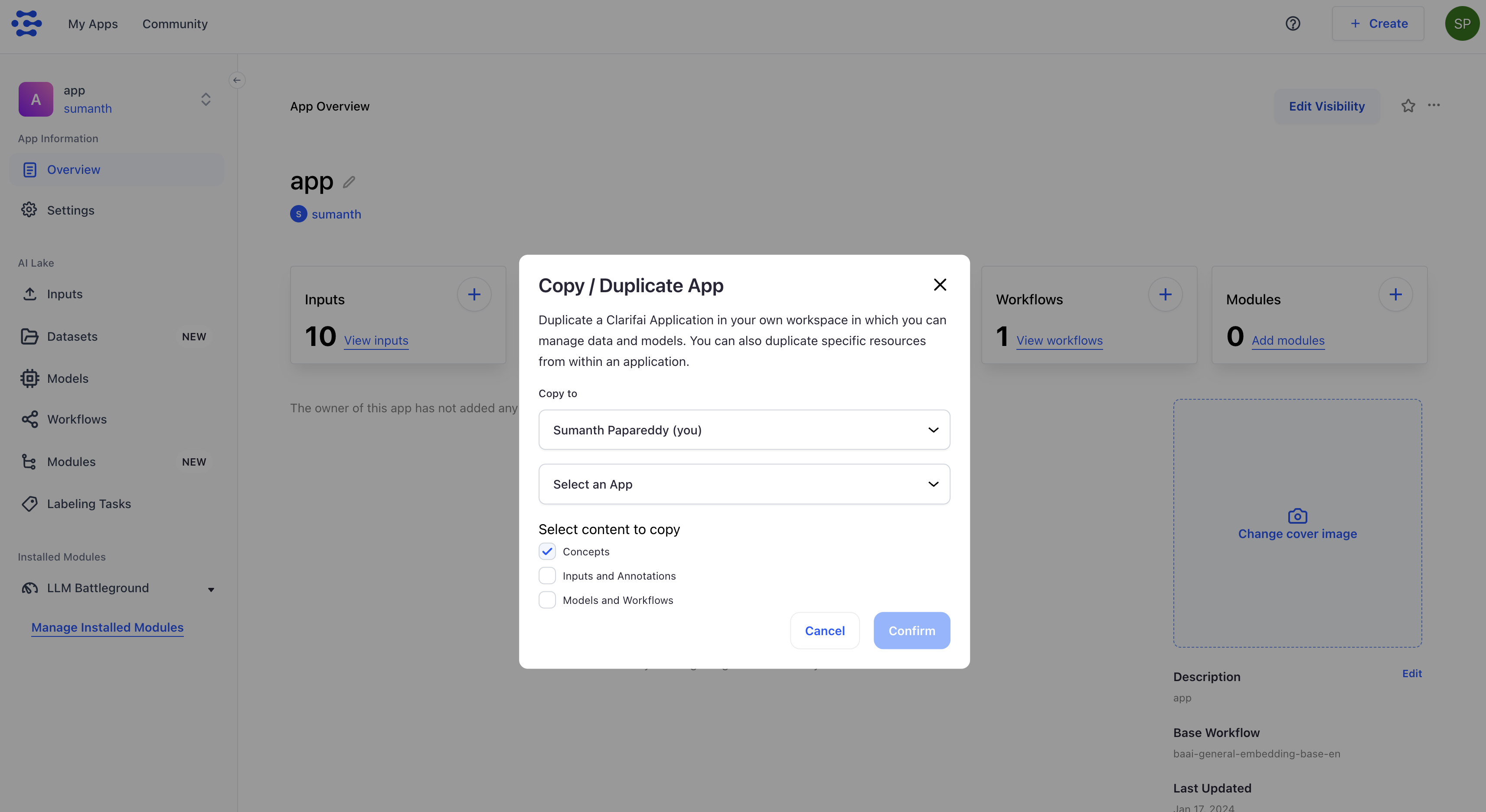Collapse the sidebar with arrow icon
This screenshot has width=1486, height=812.
237,80
